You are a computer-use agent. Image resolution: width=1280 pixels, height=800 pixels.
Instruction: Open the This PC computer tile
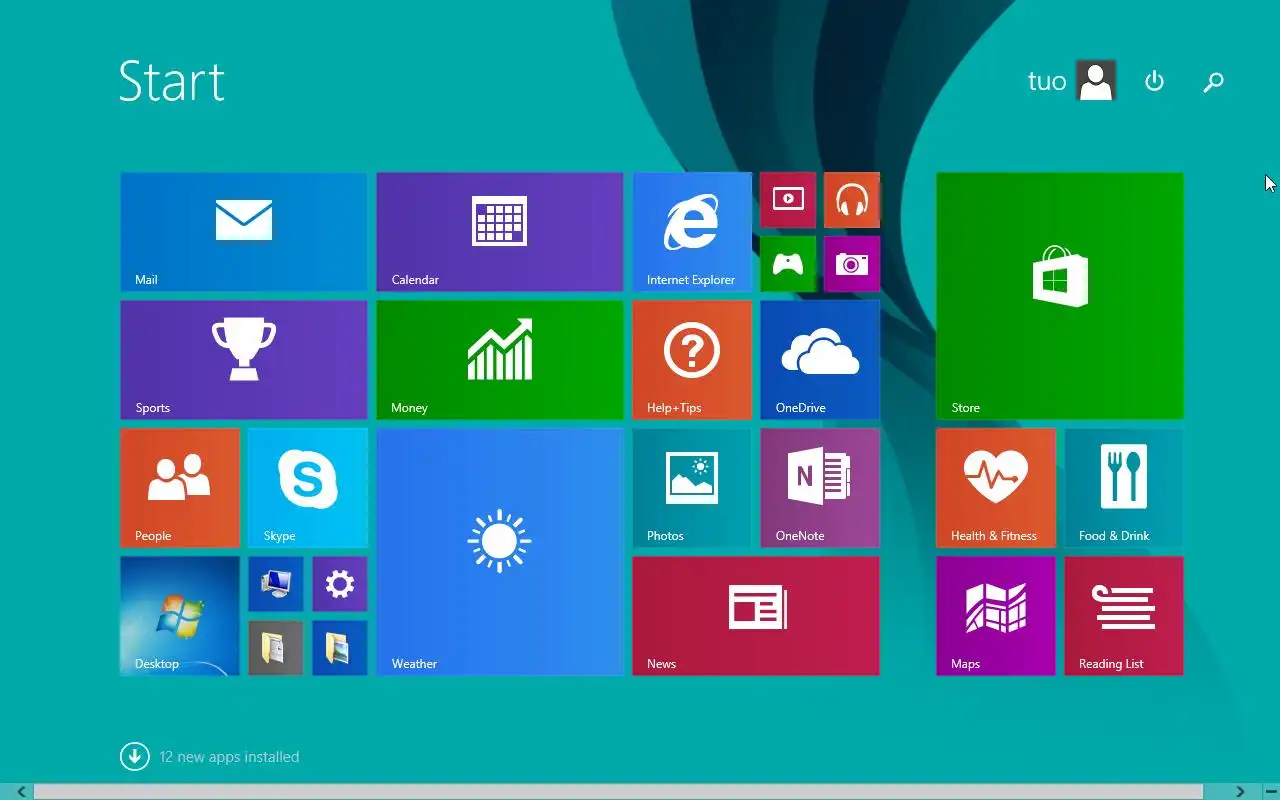pyautogui.click(x=276, y=584)
